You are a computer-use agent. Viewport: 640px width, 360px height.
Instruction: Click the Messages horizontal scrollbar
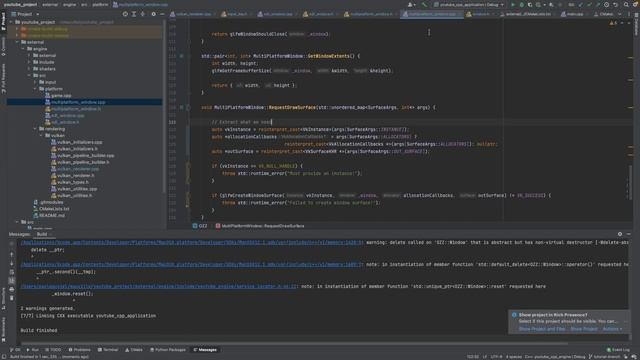pyautogui.click(x=294, y=344)
